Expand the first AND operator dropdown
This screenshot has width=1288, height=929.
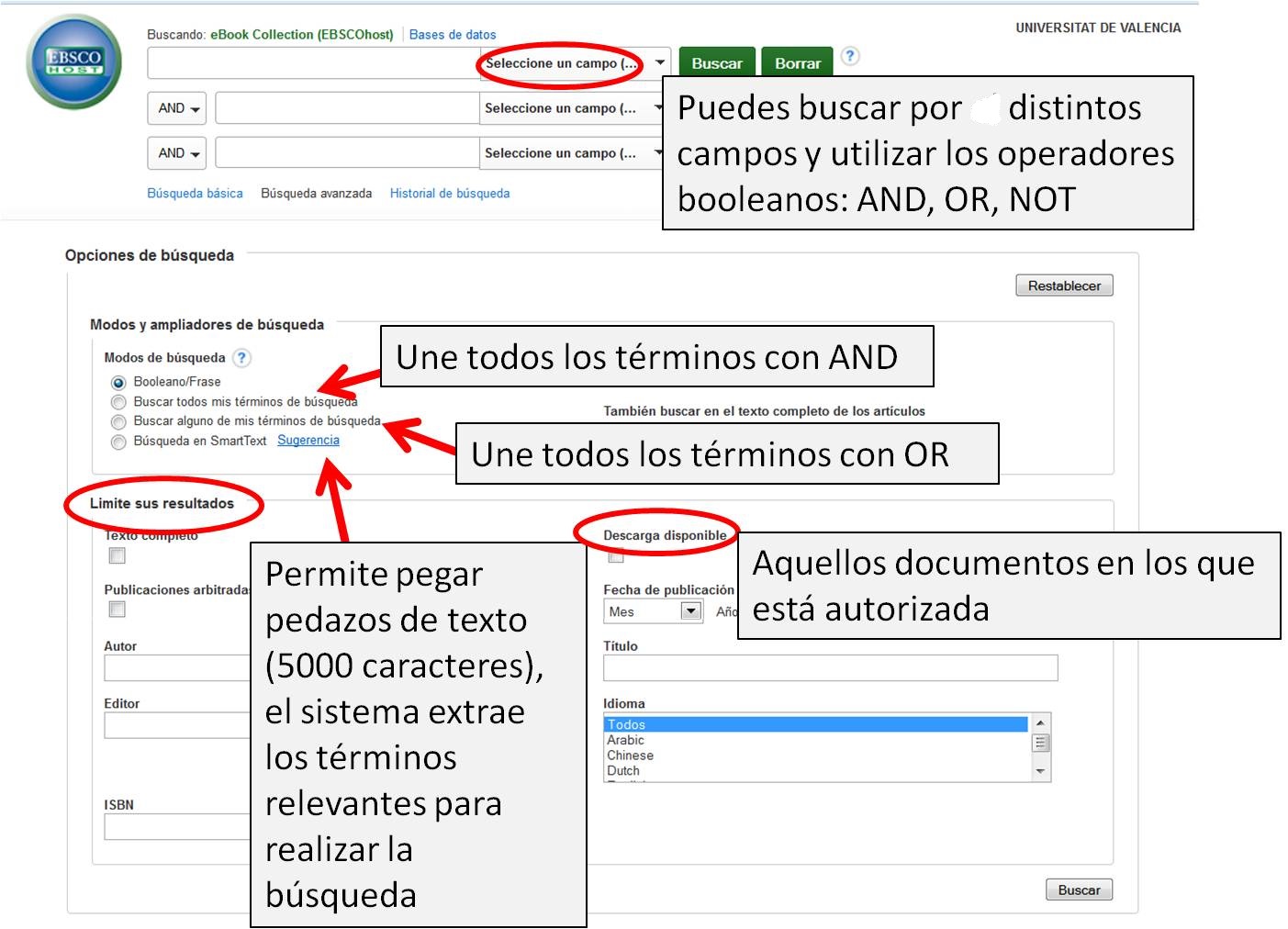(176, 108)
